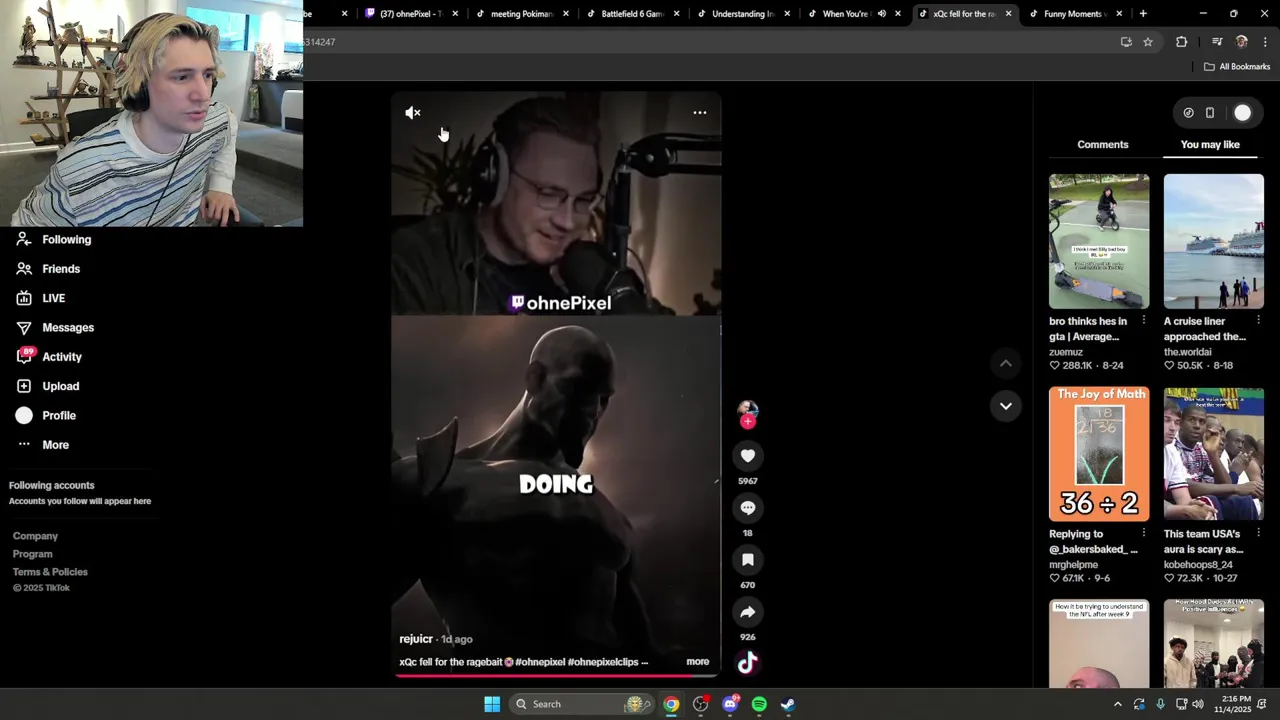Image resolution: width=1280 pixels, height=720 pixels.
Task: Open Steam from the taskbar
Action: point(788,704)
